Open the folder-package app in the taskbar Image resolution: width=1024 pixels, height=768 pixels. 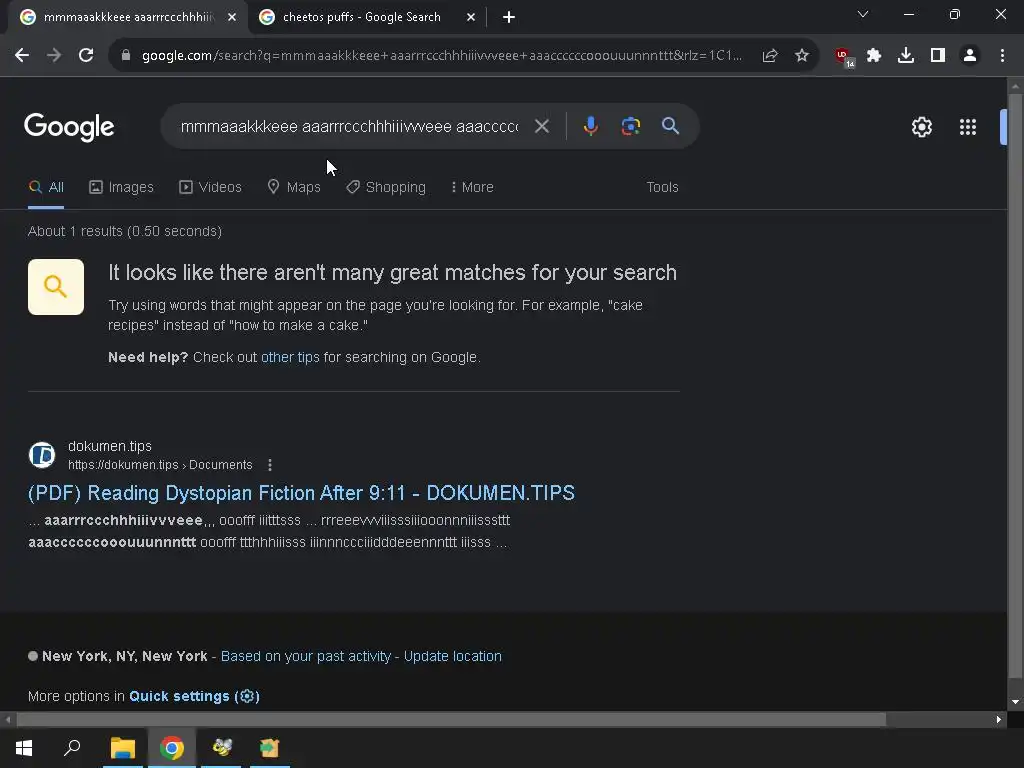[x=270, y=748]
